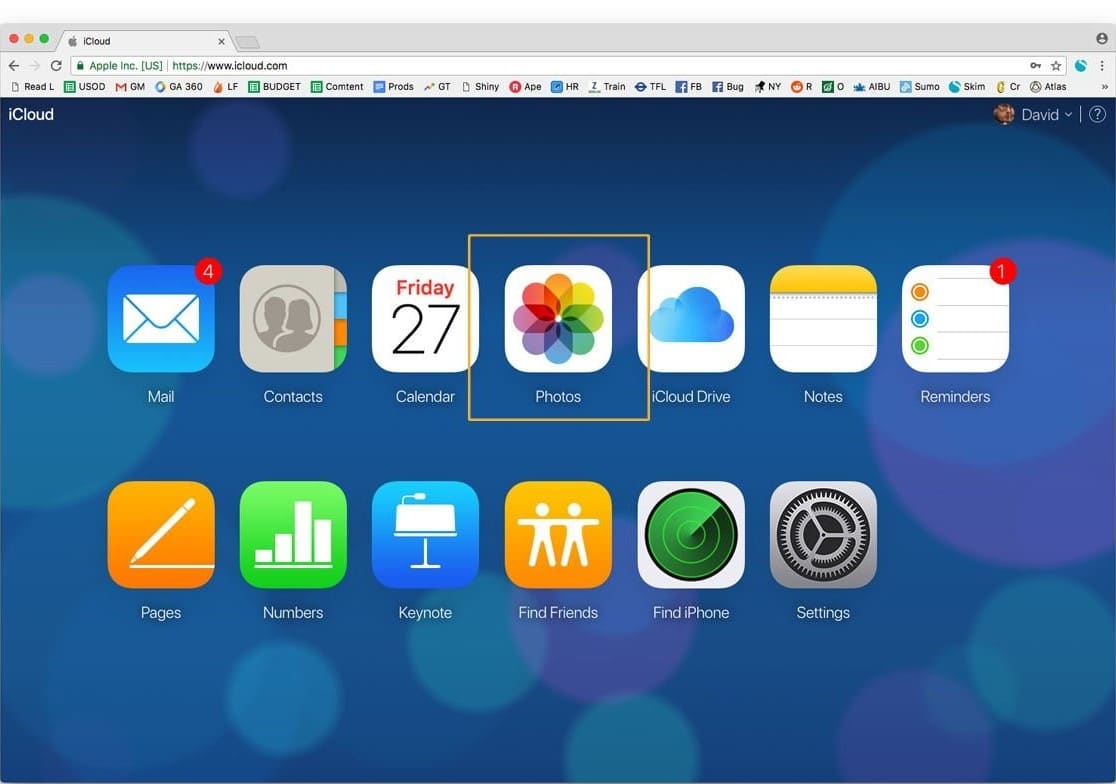1116x784 pixels.
Task: Open the Mail app
Action: pos(161,319)
